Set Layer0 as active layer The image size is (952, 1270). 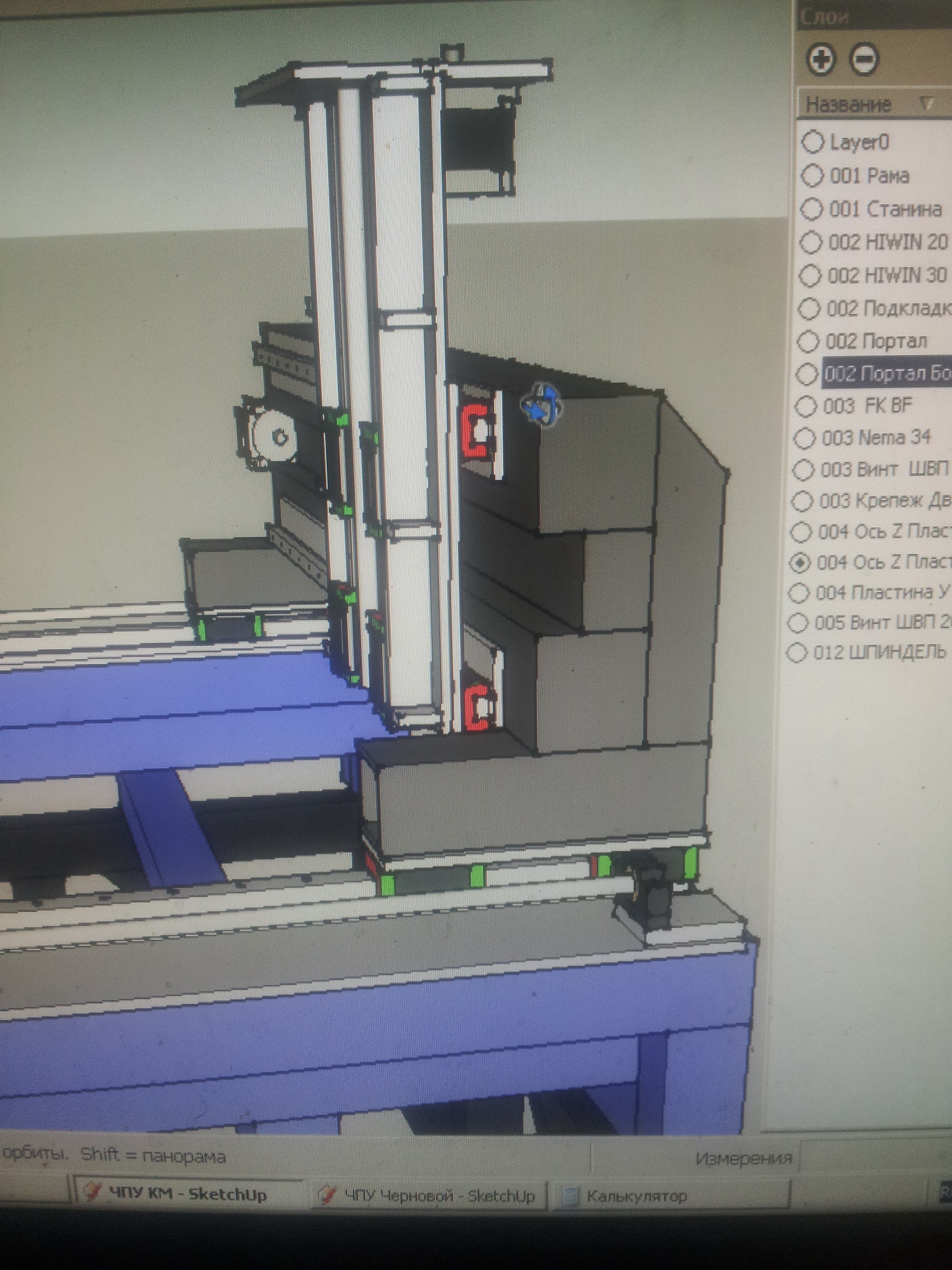click(x=812, y=142)
